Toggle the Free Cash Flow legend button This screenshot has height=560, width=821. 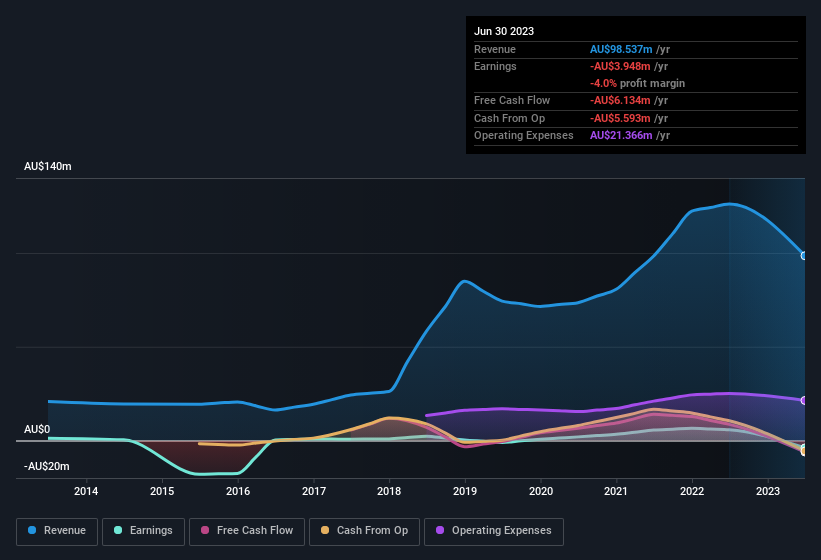tap(247, 531)
